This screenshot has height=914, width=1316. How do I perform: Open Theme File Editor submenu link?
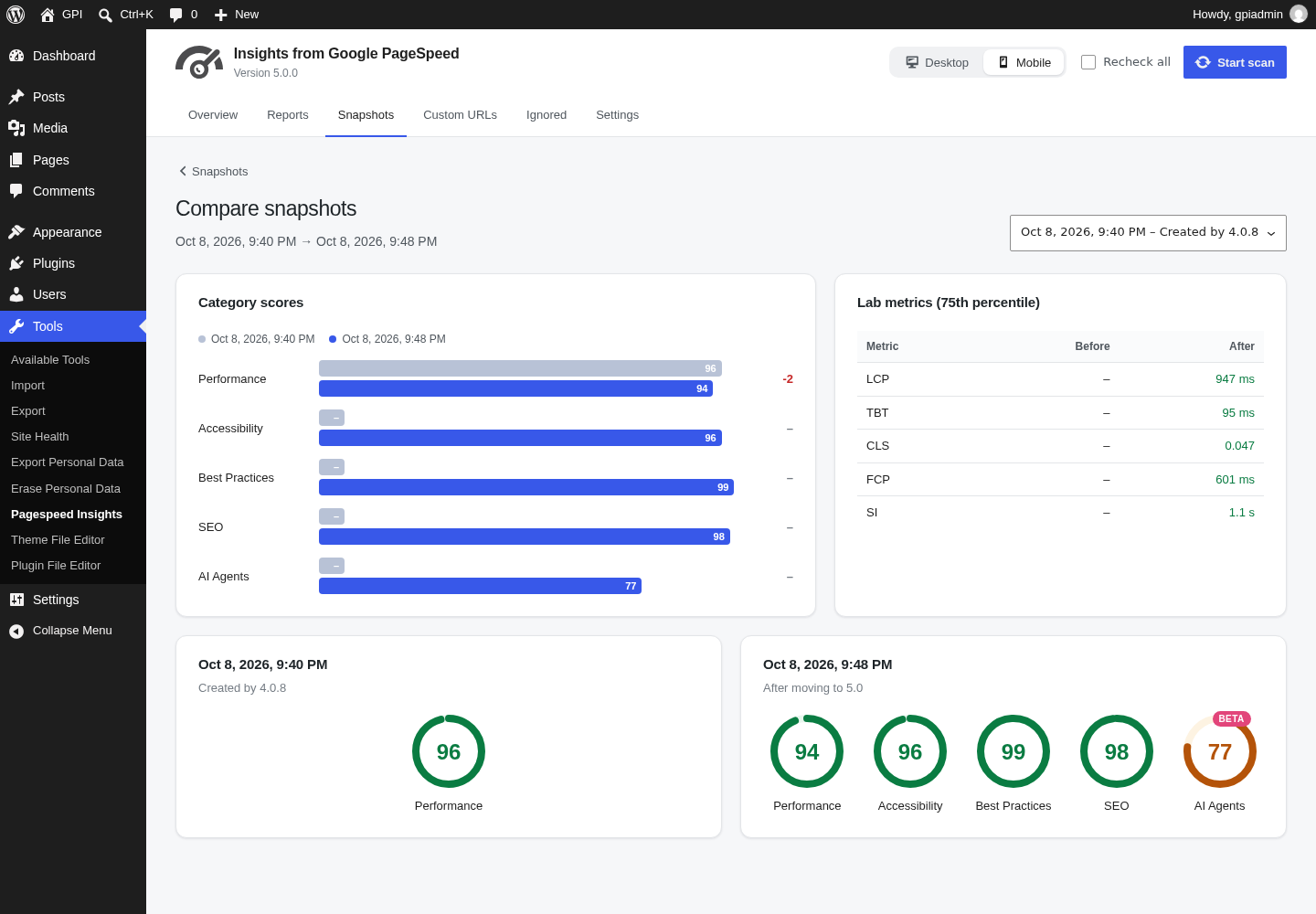pyautogui.click(x=58, y=540)
